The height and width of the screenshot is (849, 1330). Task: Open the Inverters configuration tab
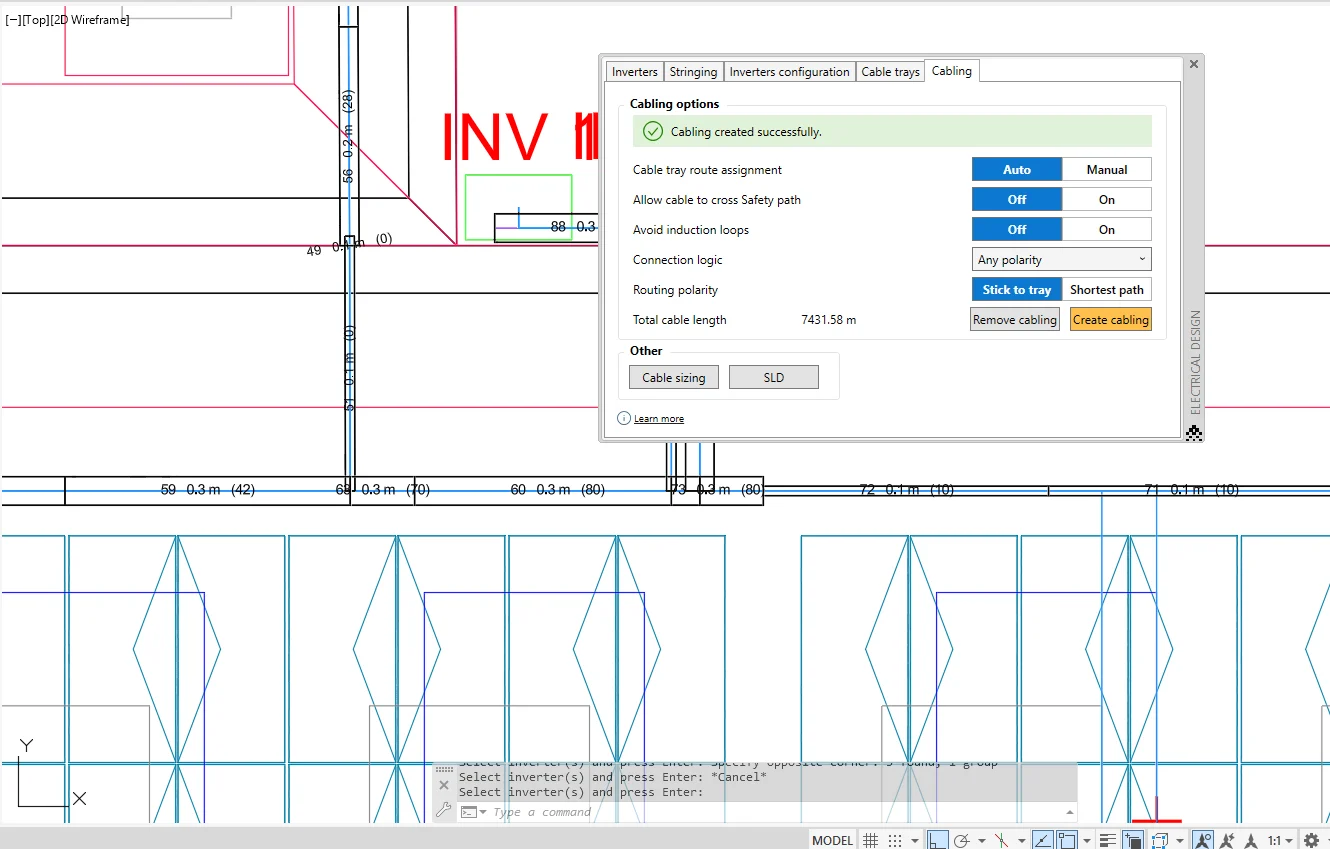[x=789, y=72]
